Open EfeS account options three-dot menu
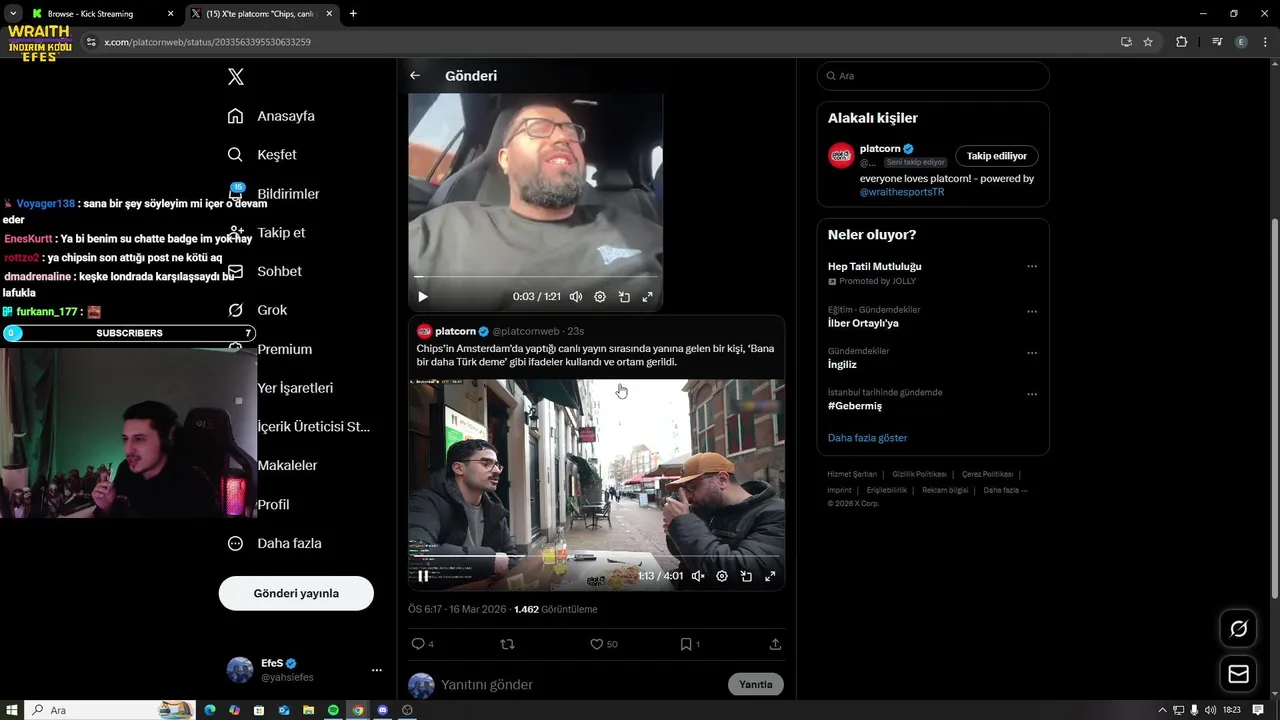The image size is (1280, 720). [x=376, y=670]
